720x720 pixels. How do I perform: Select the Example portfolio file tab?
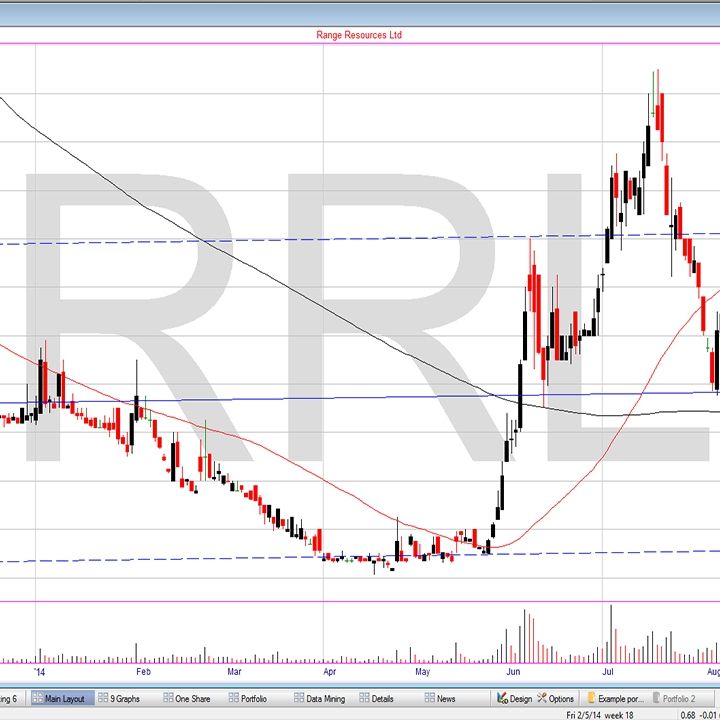(616, 698)
